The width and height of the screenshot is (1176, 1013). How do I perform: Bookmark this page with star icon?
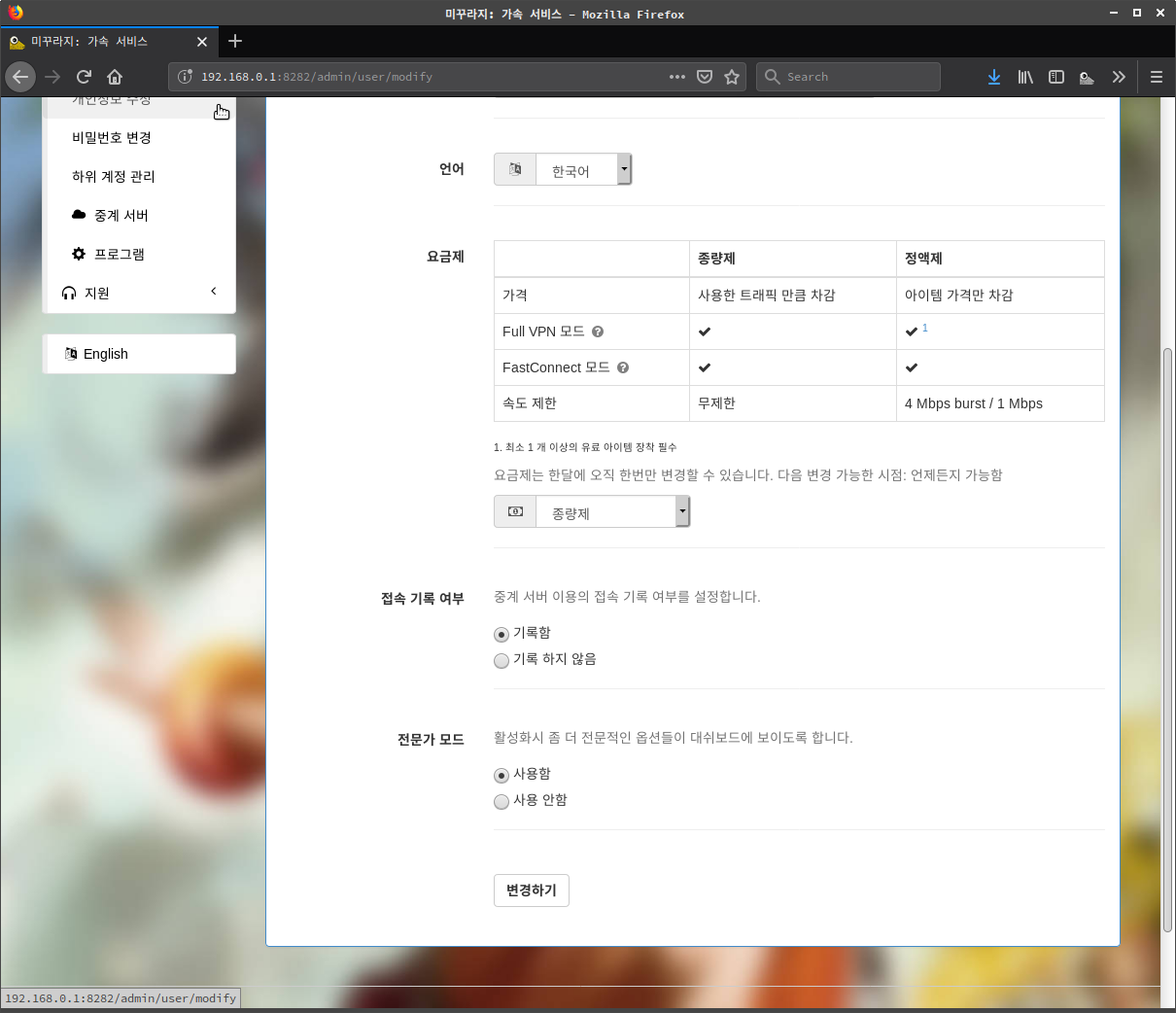[732, 77]
